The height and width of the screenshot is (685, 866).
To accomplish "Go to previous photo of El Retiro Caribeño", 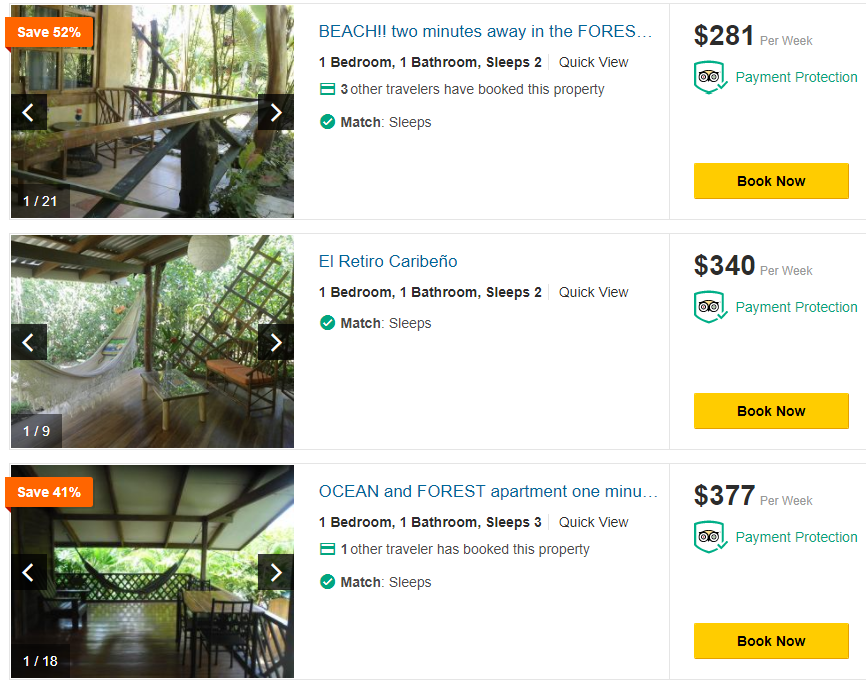I will (28, 342).
